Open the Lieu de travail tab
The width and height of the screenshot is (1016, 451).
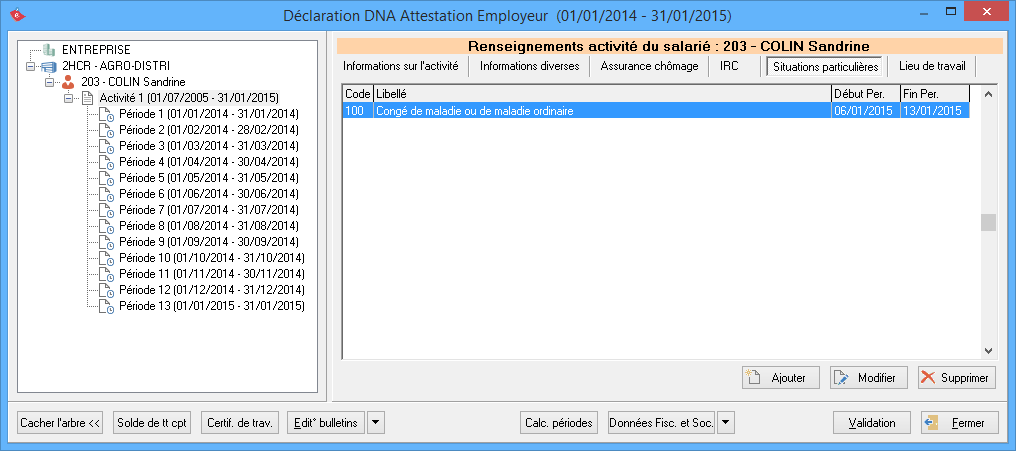point(930,66)
